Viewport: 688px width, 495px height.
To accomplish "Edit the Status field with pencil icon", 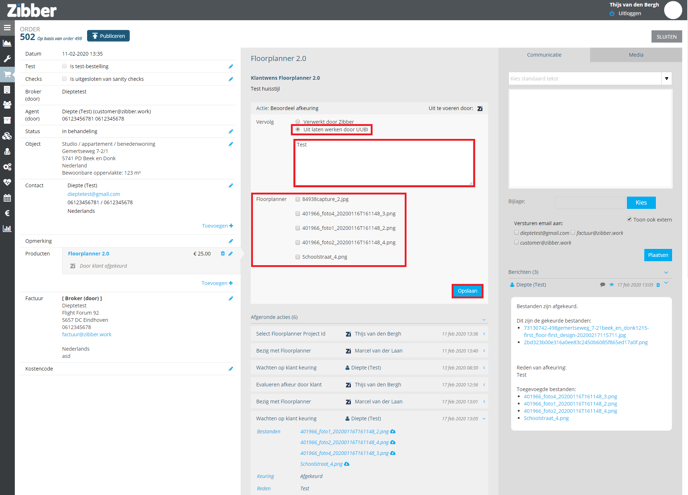I will coord(231,131).
